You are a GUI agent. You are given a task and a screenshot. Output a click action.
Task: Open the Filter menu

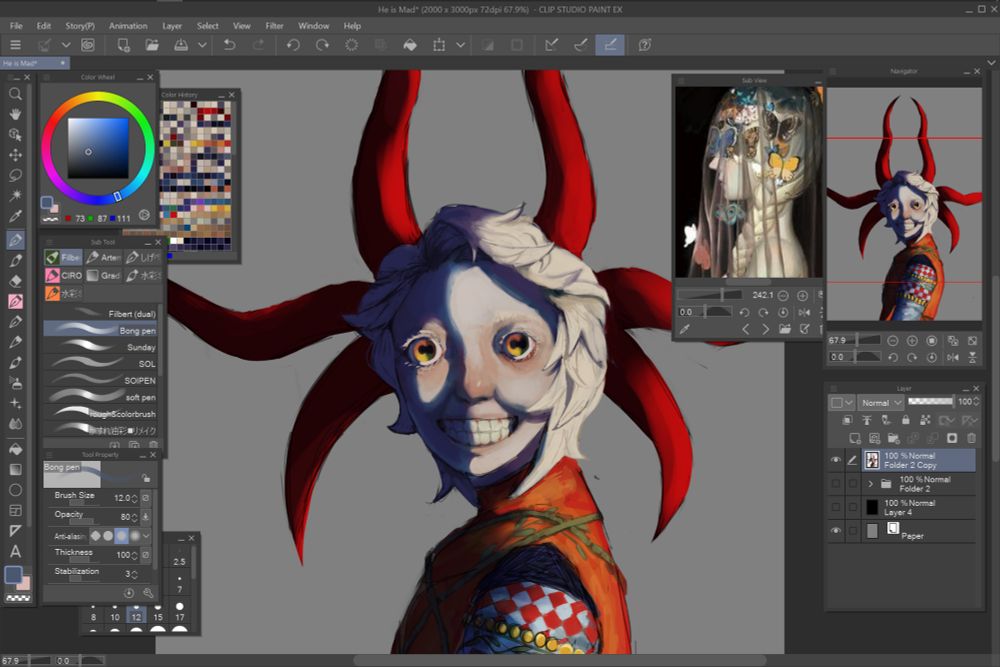pos(274,25)
